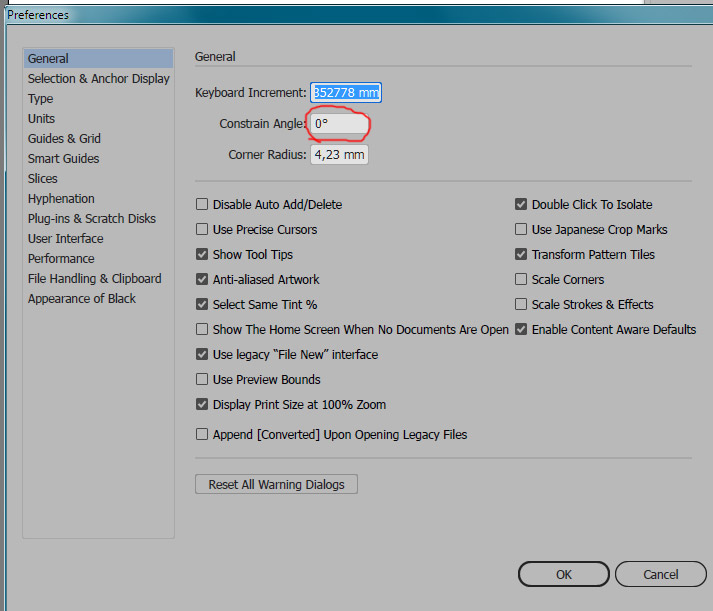Toggle Use legacy File New interface
Viewport: 713px width, 611px height.
point(202,354)
